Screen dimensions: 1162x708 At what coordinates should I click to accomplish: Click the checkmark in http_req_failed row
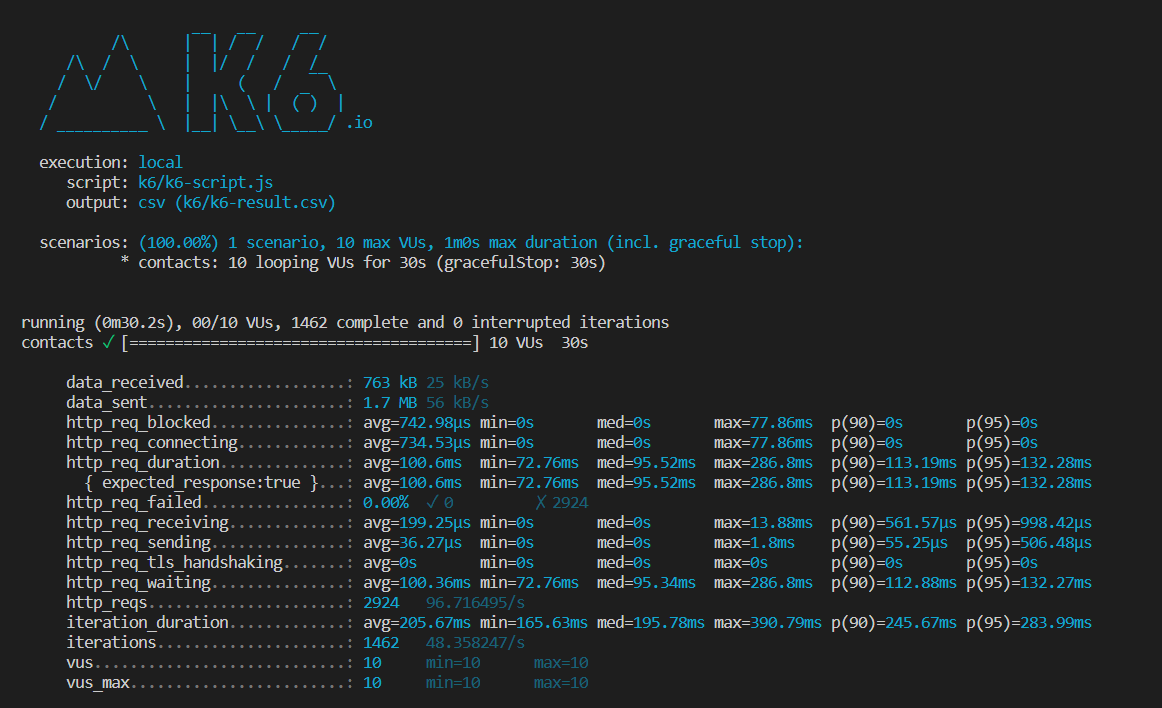[x=431, y=502]
